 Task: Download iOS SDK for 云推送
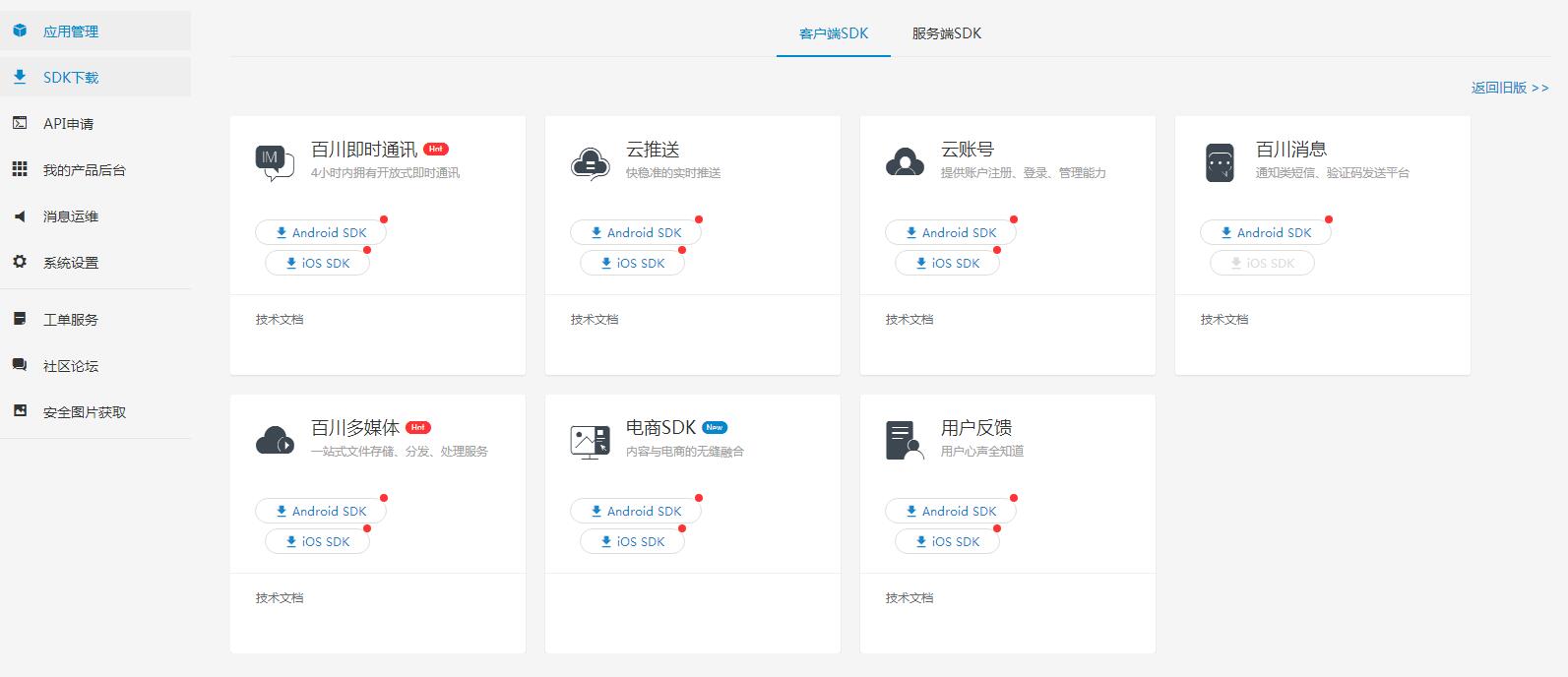coord(632,263)
